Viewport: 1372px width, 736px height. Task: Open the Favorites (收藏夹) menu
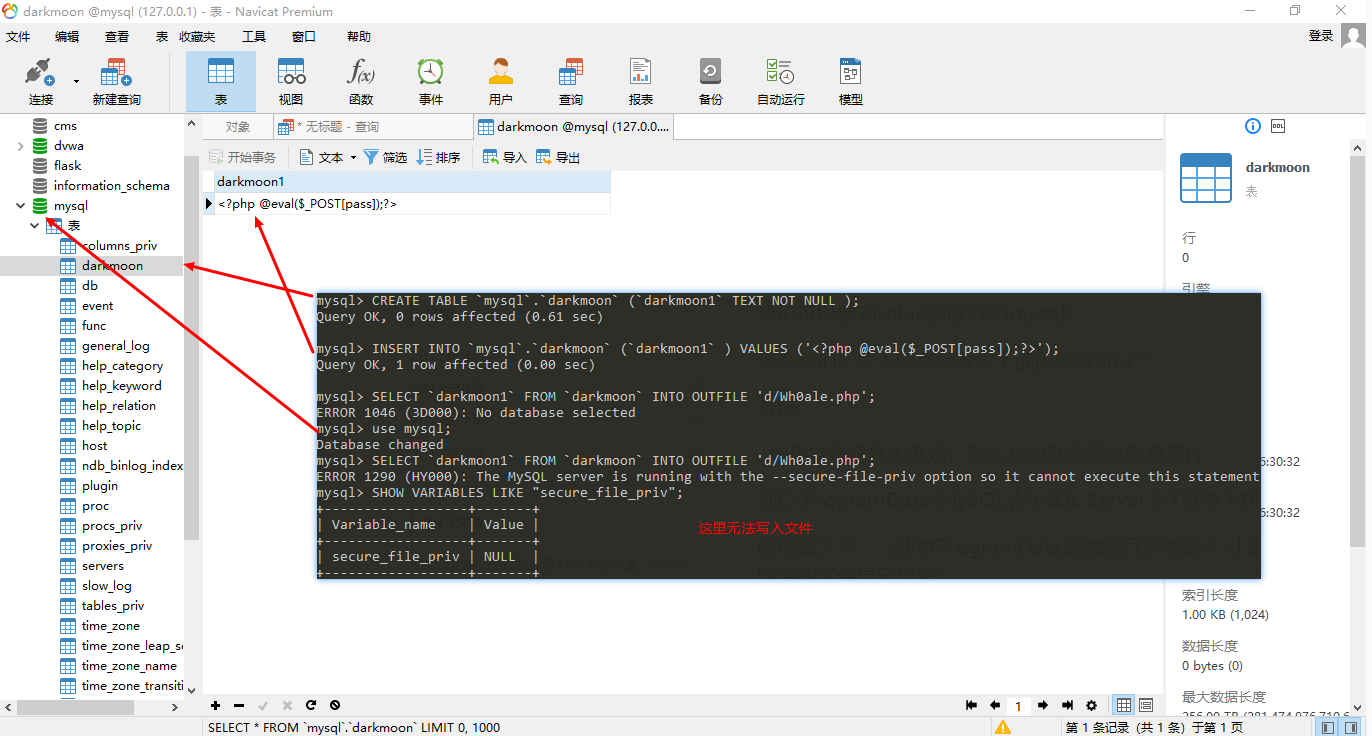click(x=197, y=36)
